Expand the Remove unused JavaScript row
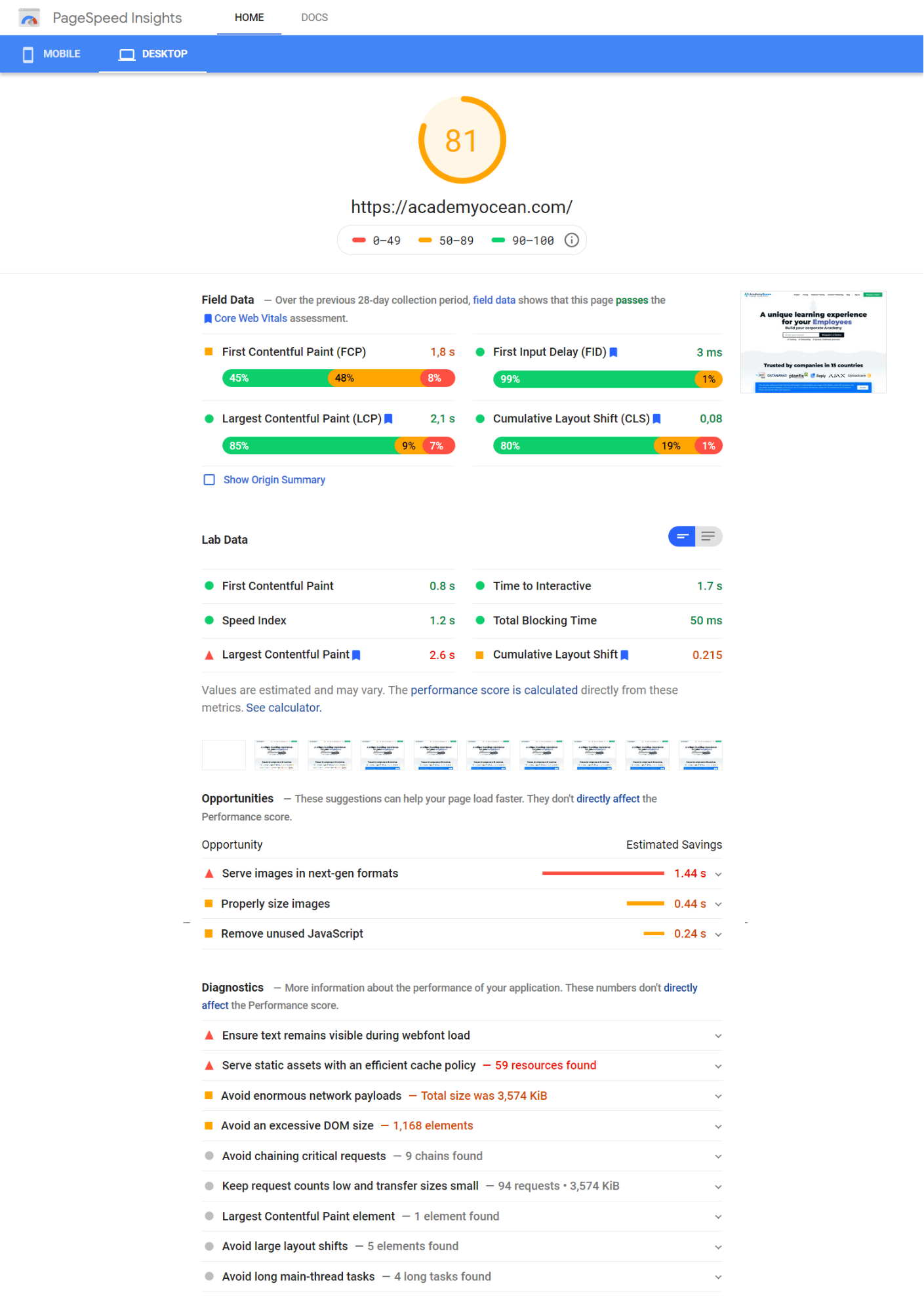924x1311 pixels. coord(718,935)
